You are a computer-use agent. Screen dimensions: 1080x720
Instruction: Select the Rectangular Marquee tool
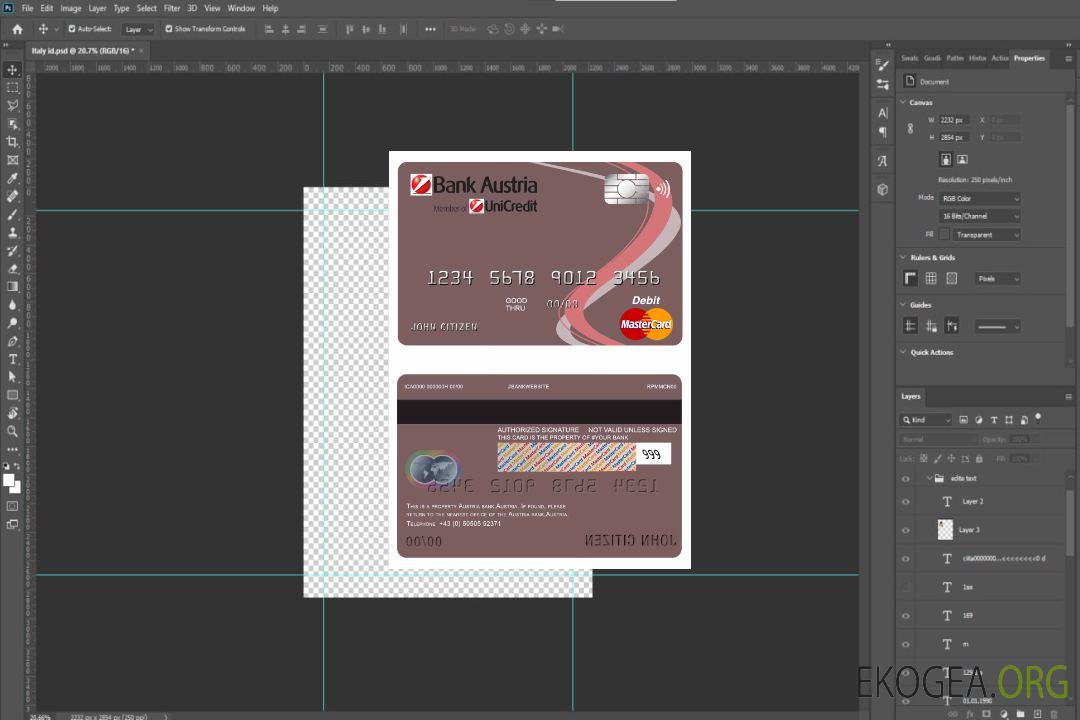[12, 88]
